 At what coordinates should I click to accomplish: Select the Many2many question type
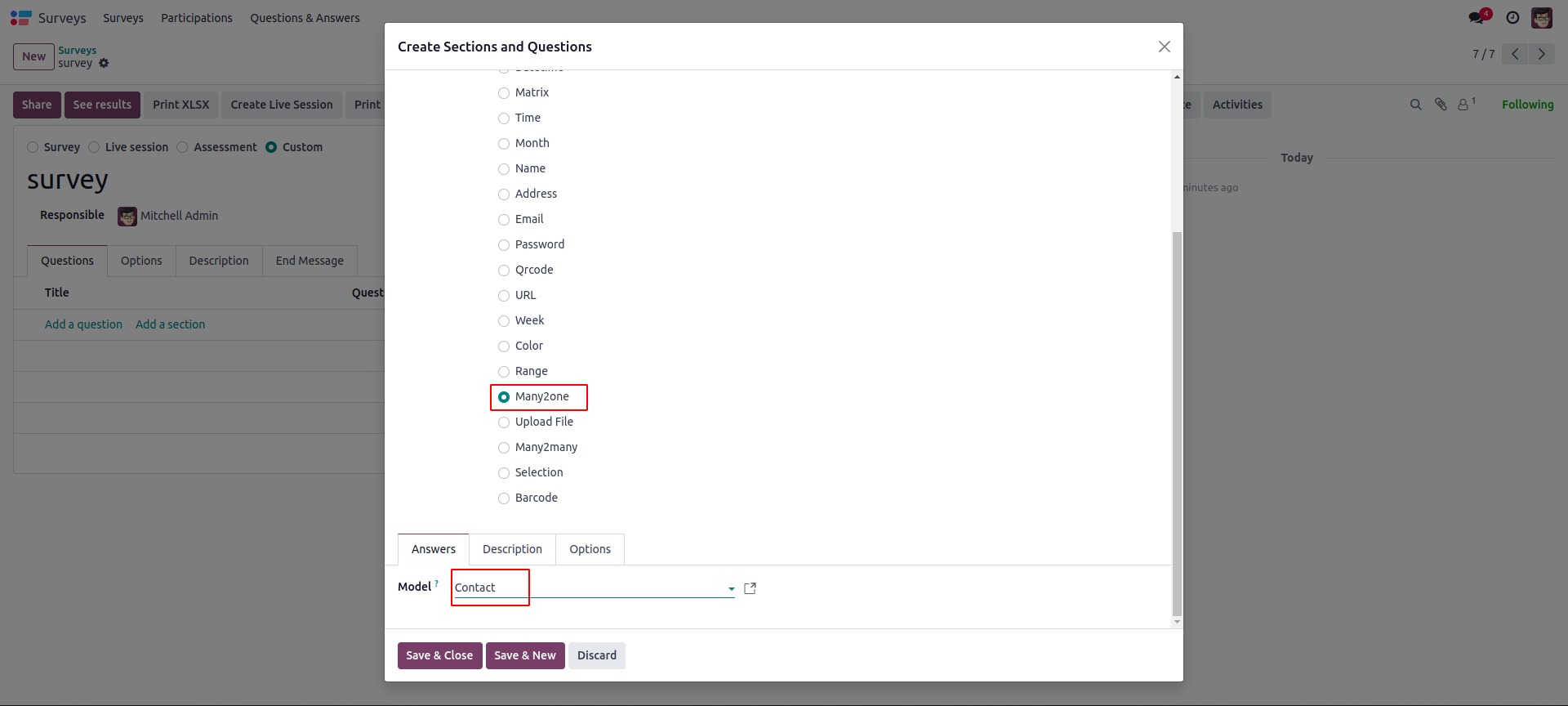pyautogui.click(x=504, y=448)
